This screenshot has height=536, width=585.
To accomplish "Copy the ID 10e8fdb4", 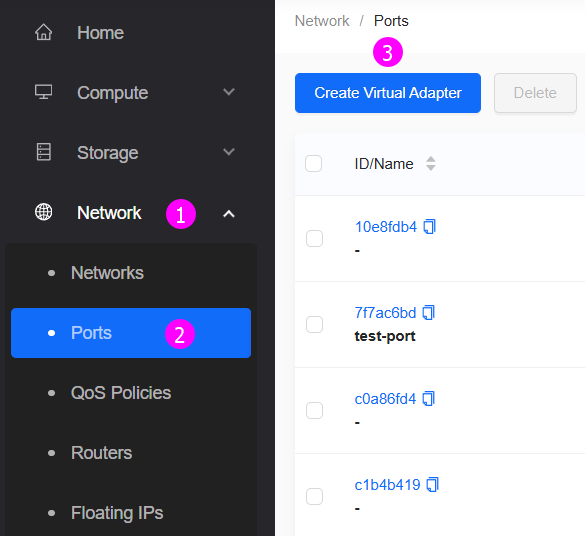I will point(429,226).
